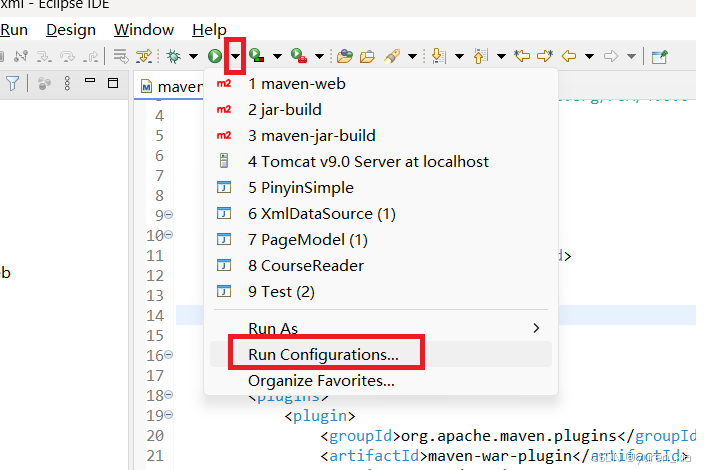This screenshot has width=704, height=470.
Task: Click the green Run button
Action: click(215, 56)
